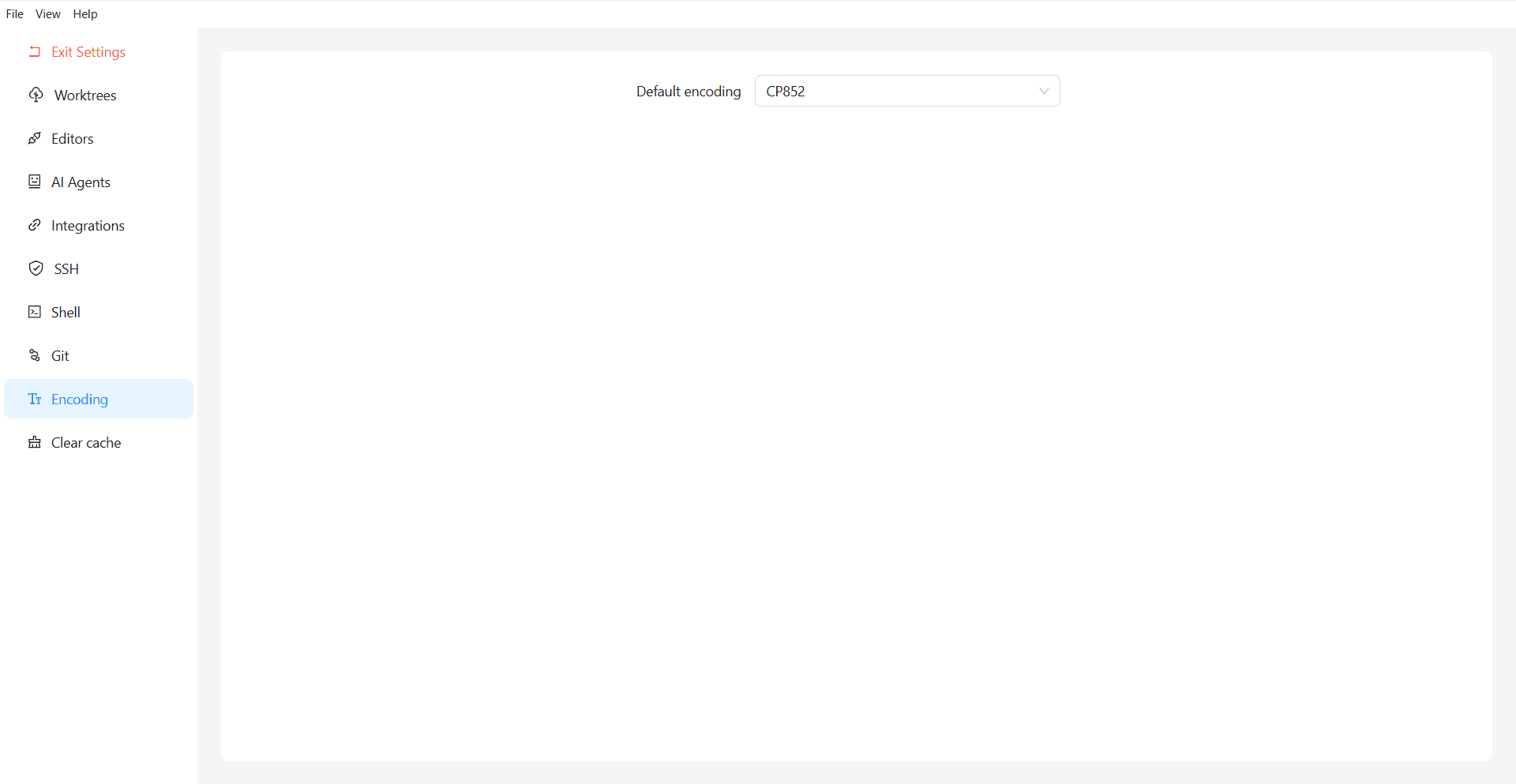Open the Help menu
The height and width of the screenshot is (784, 1516).
point(85,14)
